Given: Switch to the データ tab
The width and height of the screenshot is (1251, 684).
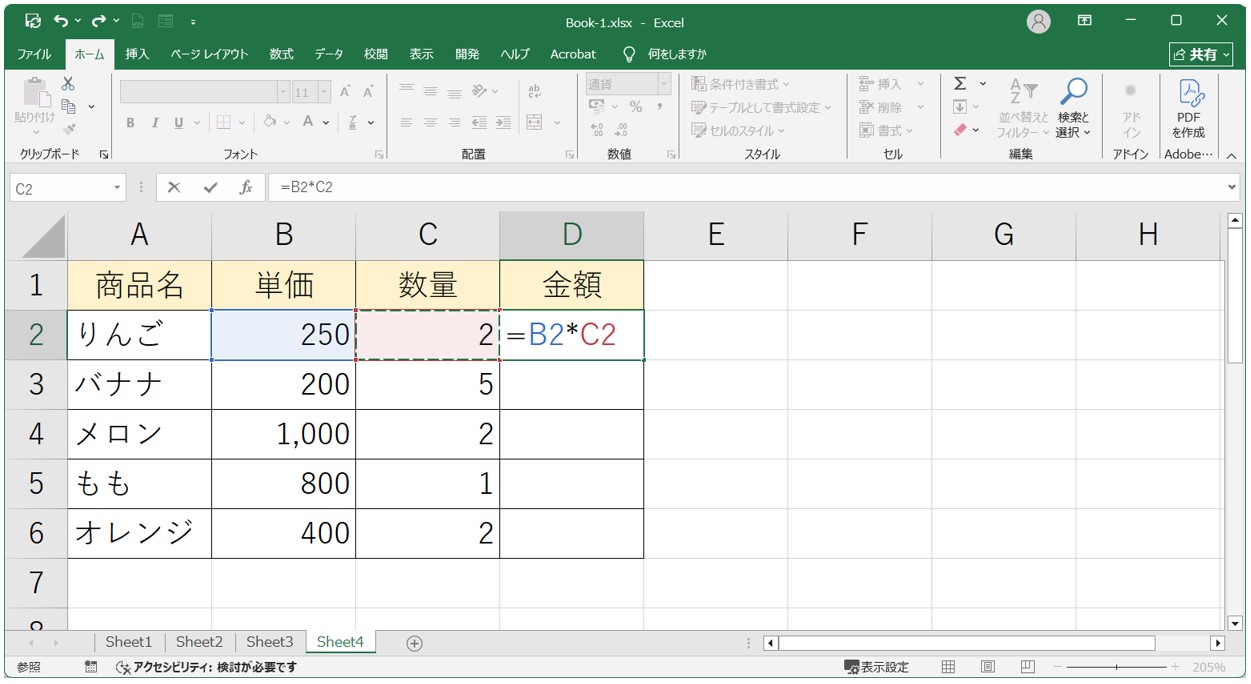Looking at the screenshot, I should coord(329,54).
